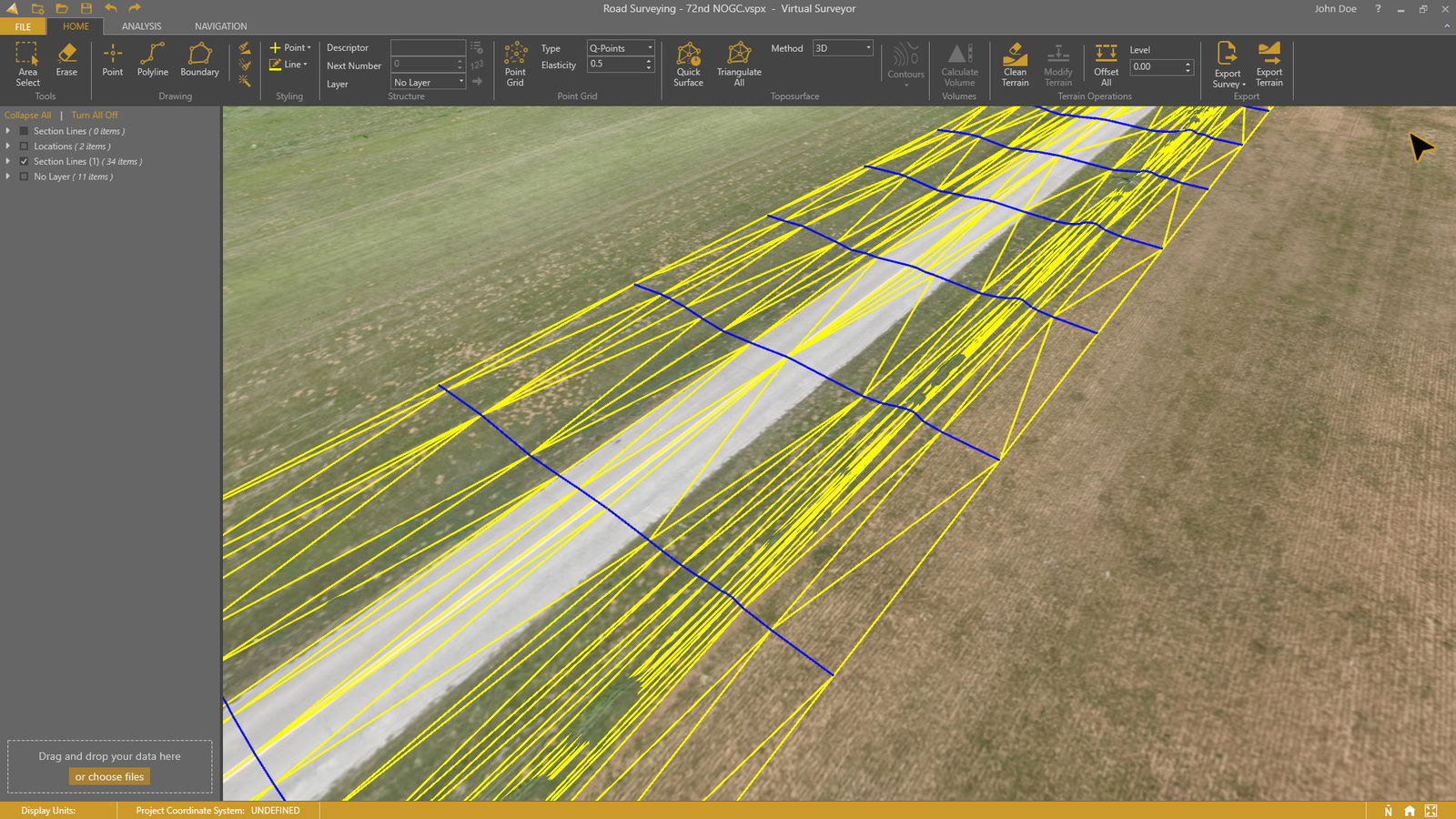Uncheck the Section Lines (1) layer checkbox
Image resolution: width=1456 pixels, height=819 pixels.
pyautogui.click(x=25, y=161)
